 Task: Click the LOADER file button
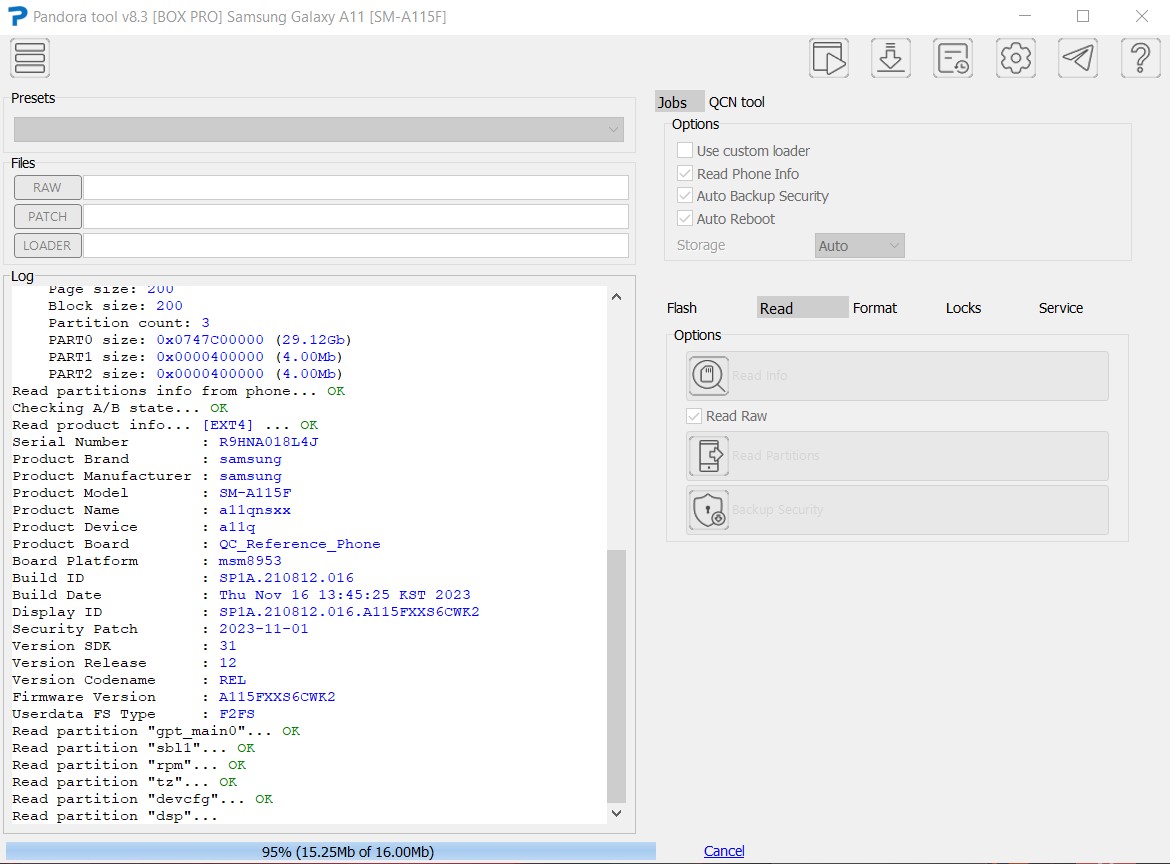47,245
